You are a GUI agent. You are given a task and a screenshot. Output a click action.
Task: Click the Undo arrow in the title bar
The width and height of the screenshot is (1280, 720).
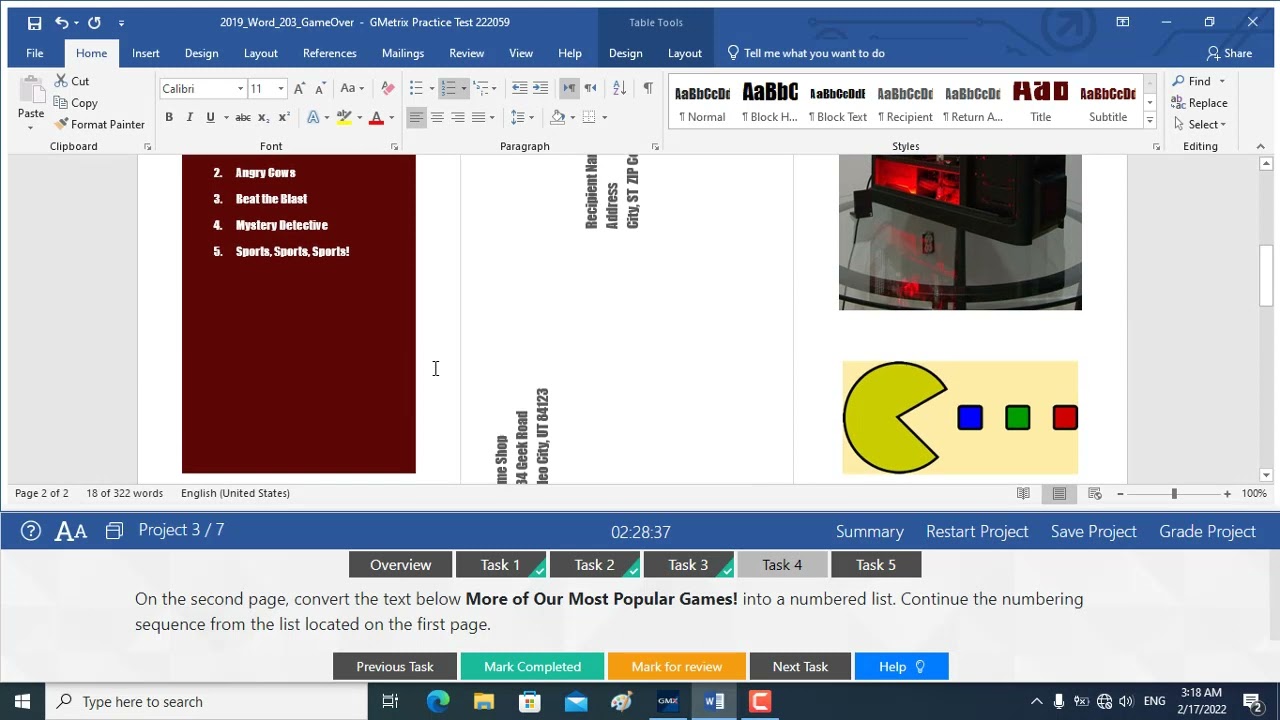[62, 22]
